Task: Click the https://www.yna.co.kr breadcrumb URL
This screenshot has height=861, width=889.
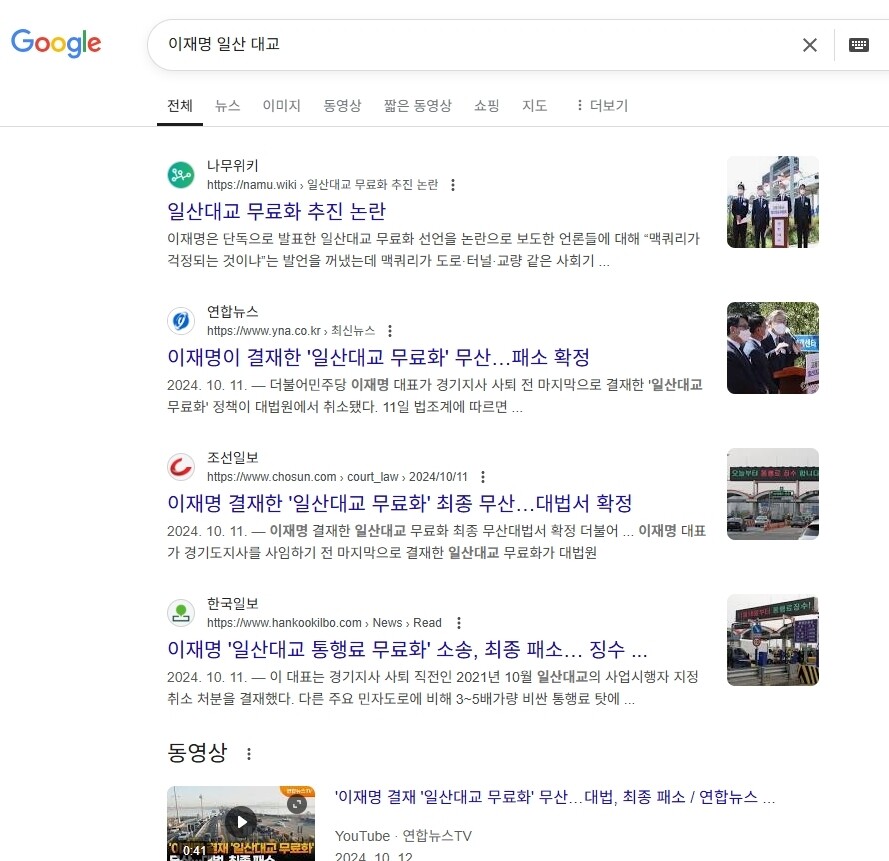Action: pyautogui.click(x=291, y=330)
